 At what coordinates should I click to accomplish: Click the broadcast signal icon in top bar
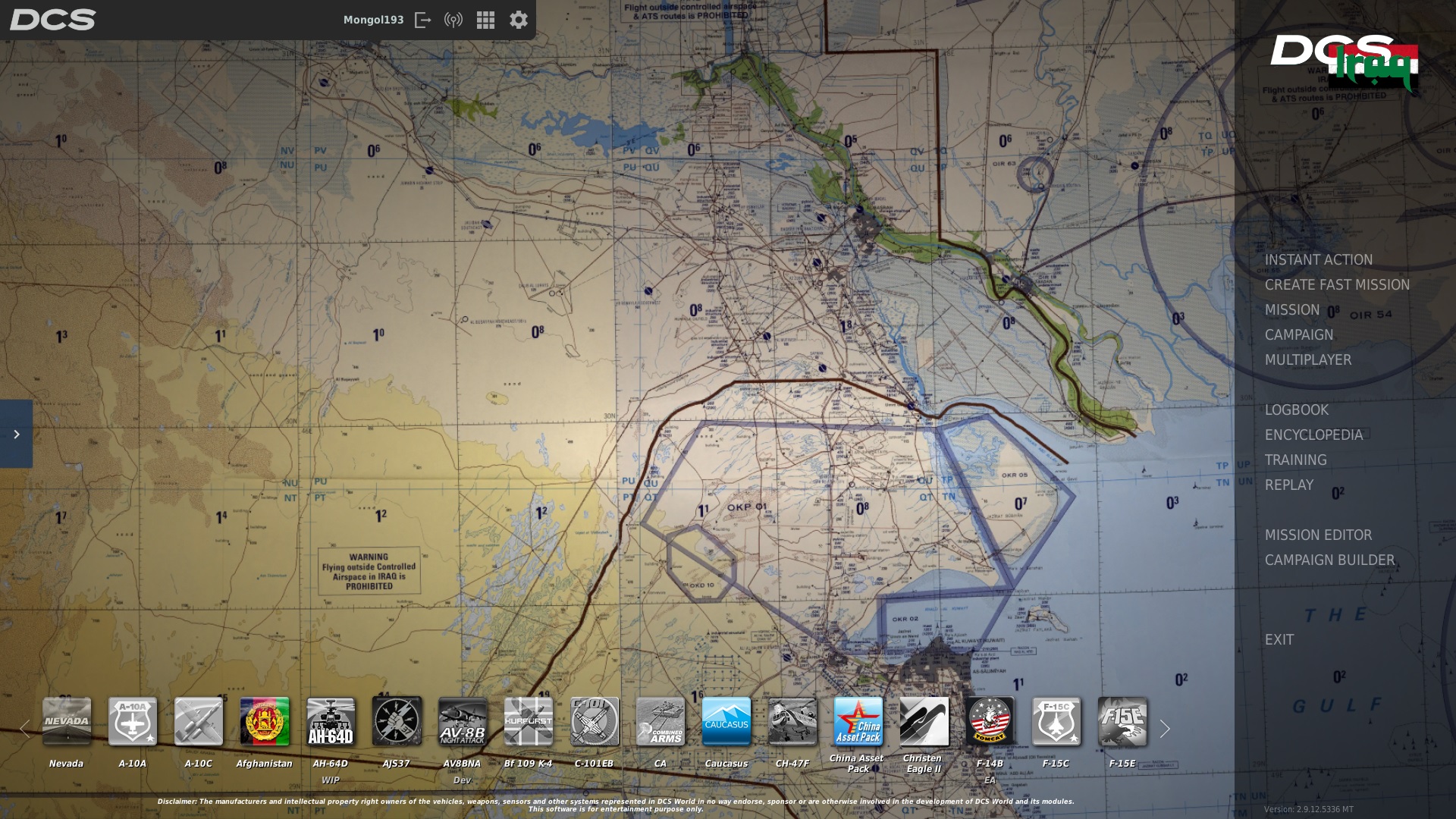453,20
